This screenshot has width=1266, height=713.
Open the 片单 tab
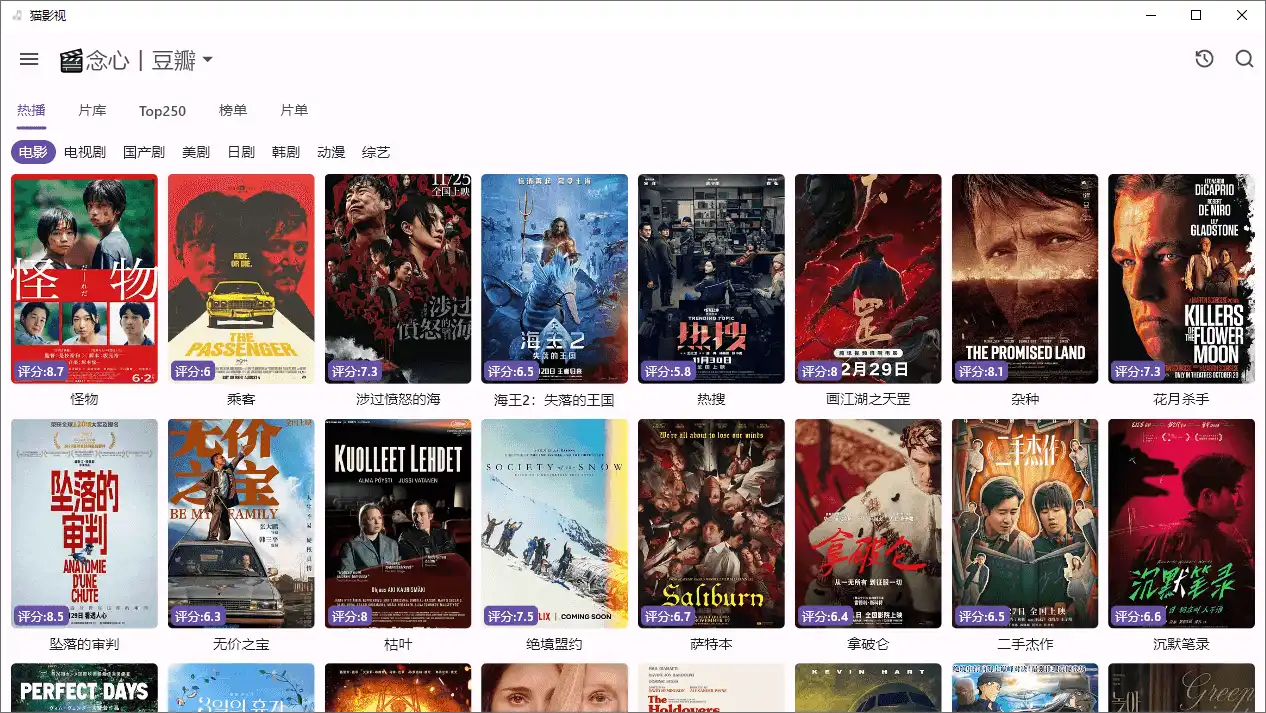[x=294, y=111]
